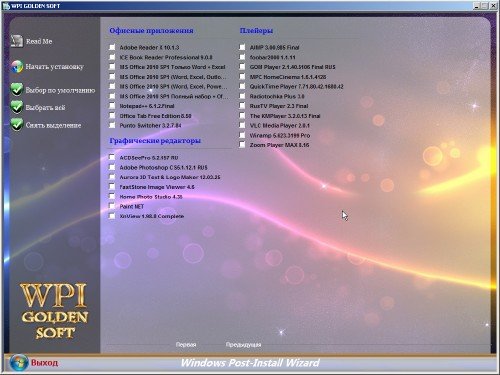Check the Office Tab Free Edition box
Screen dimensions: 500x375
click(x=112, y=116)
